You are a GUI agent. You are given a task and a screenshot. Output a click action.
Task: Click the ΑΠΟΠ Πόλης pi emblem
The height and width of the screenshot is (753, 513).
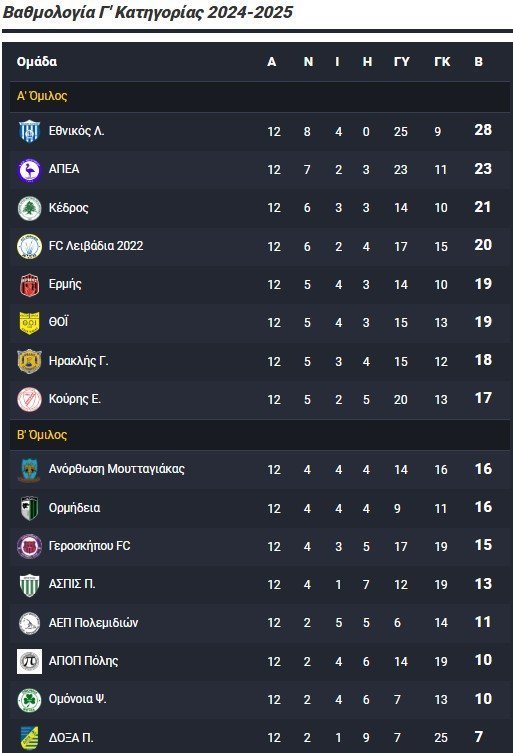[29, 661]
